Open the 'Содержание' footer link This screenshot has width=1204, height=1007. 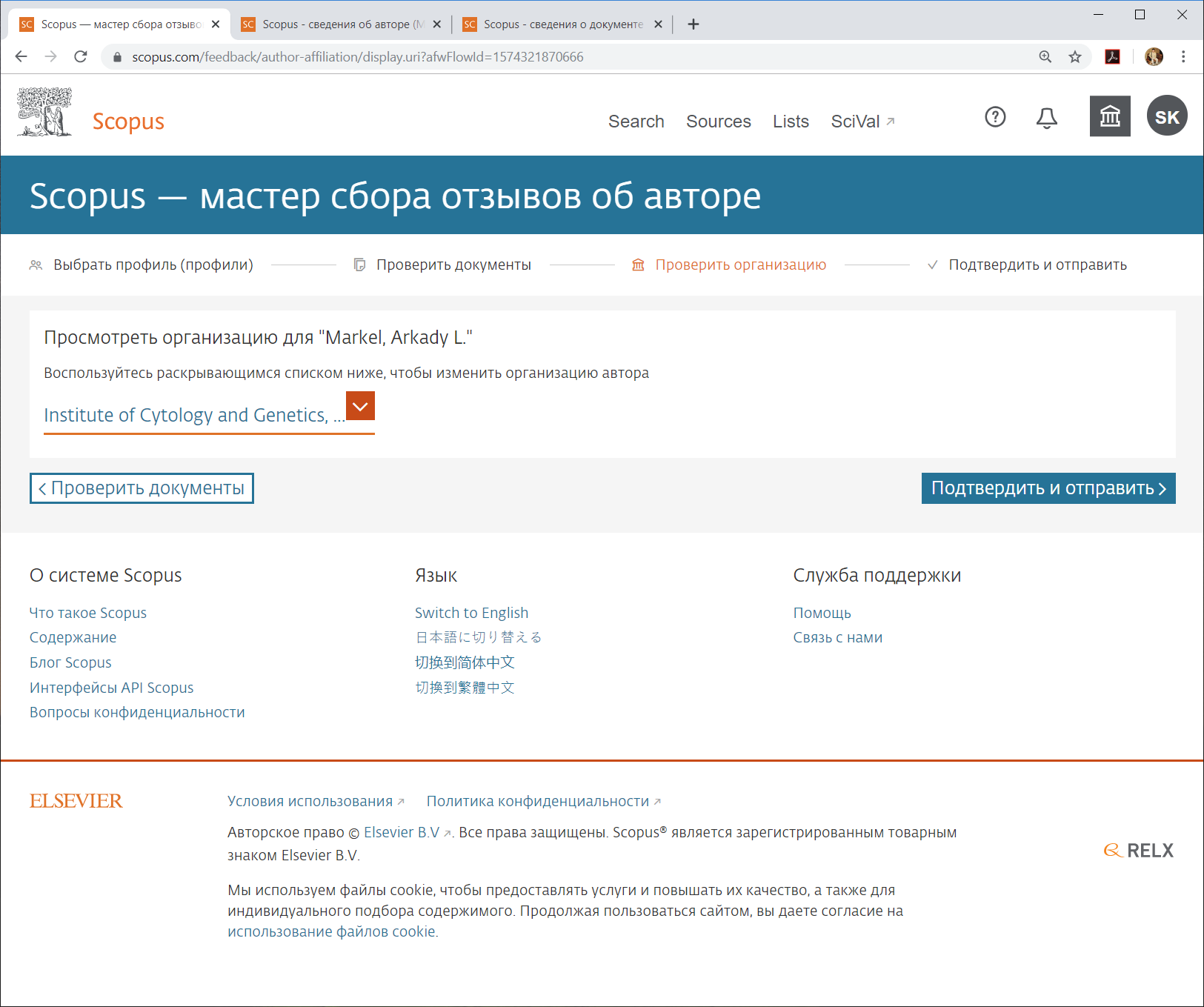click(73, 637)
